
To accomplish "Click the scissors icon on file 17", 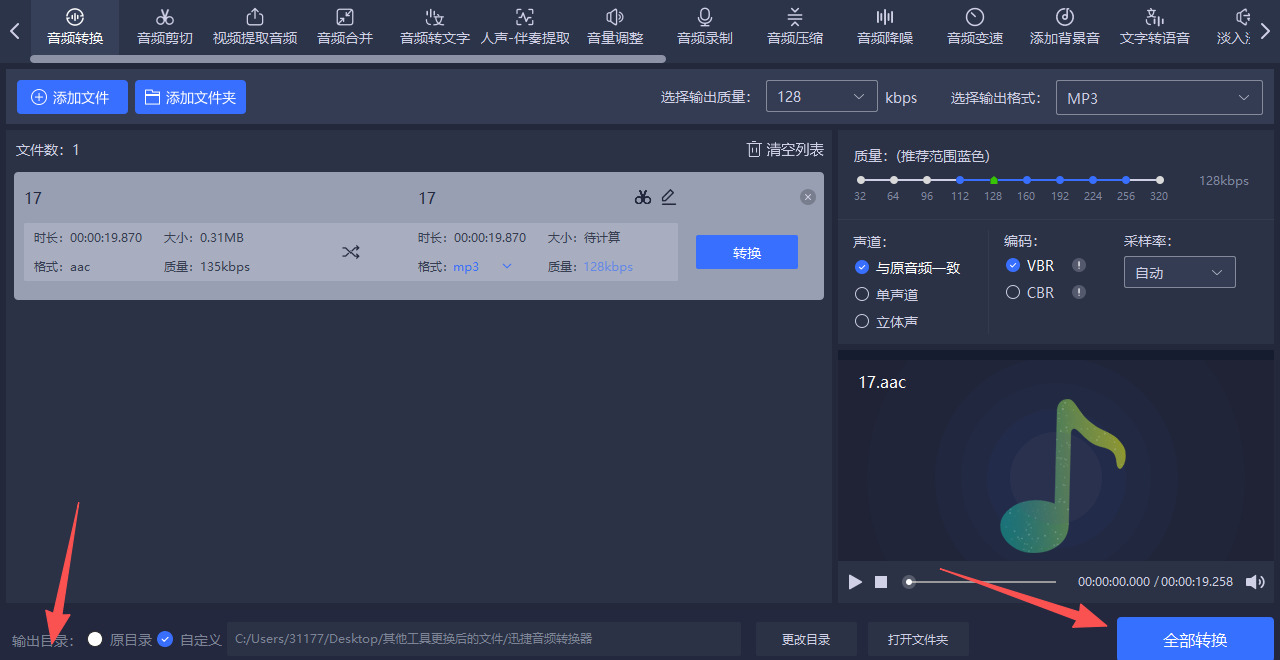I will tap(642, 197).
